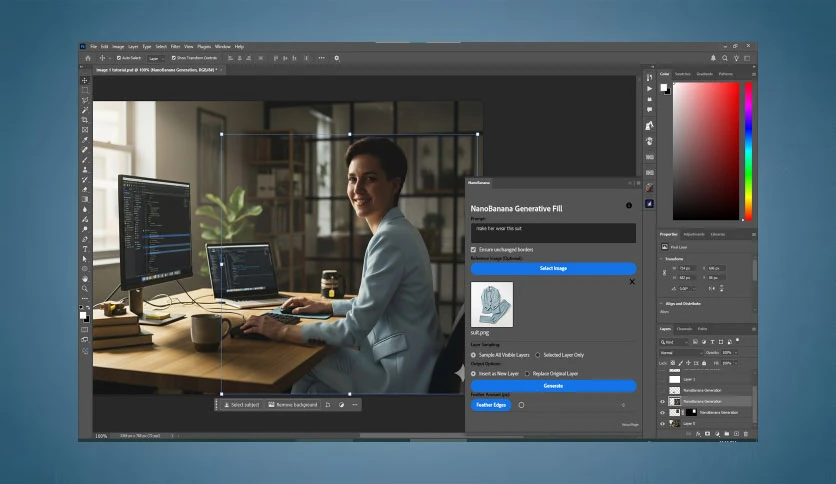The width and height of the screenshot is (836, 484).
Task: Select the Lasso tool
Action: 85,100
